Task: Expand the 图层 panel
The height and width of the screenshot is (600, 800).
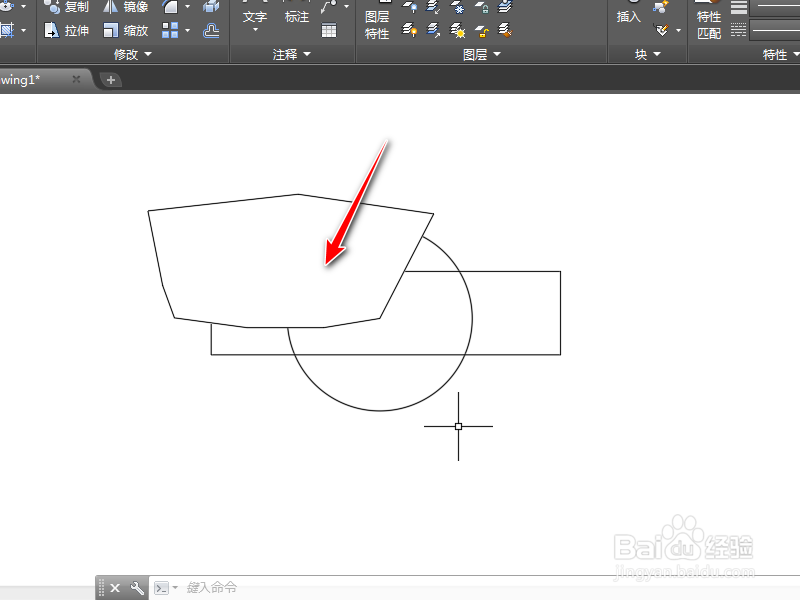Action: coord(482,54)
